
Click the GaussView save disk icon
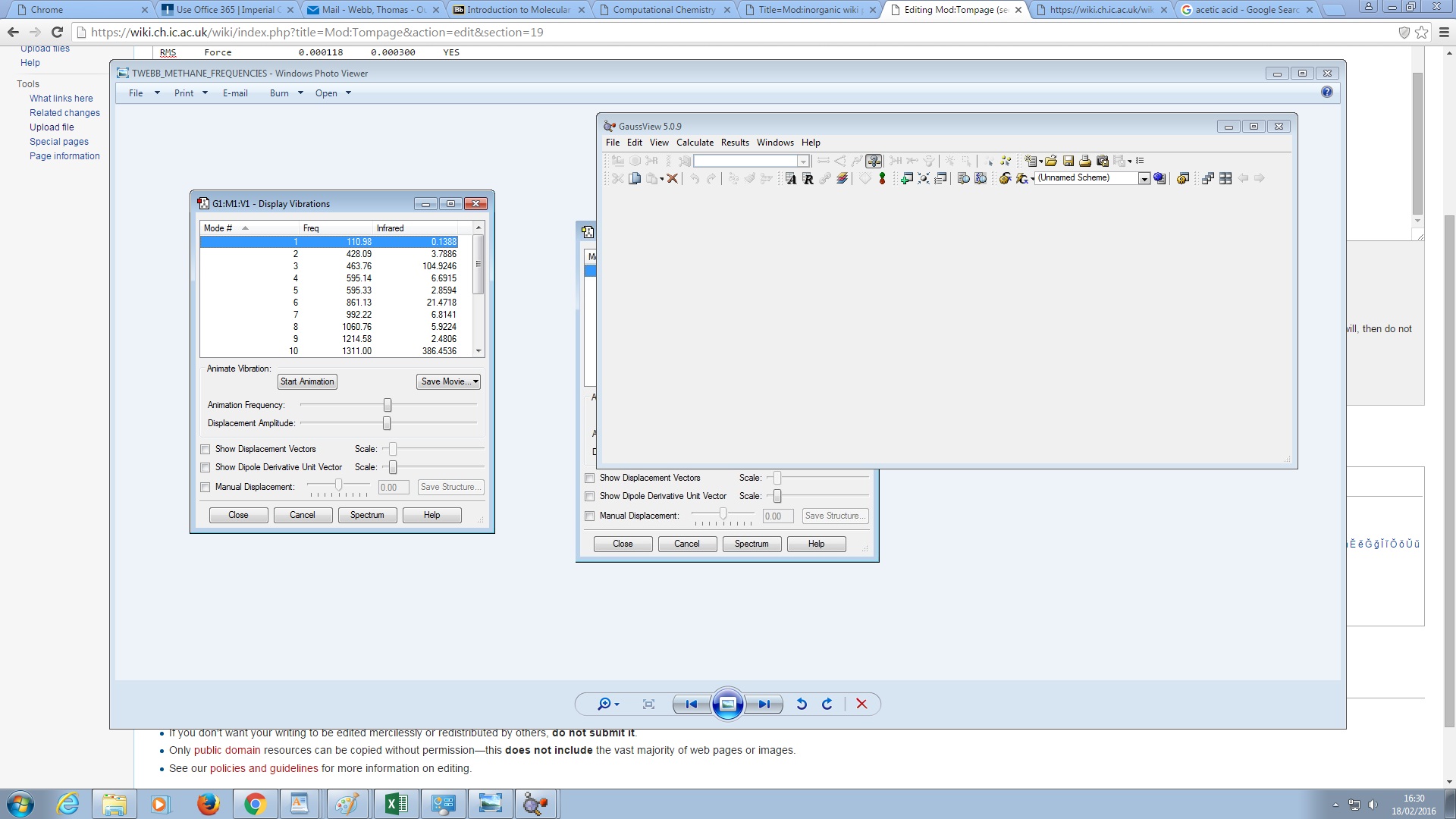point(1068,161)
